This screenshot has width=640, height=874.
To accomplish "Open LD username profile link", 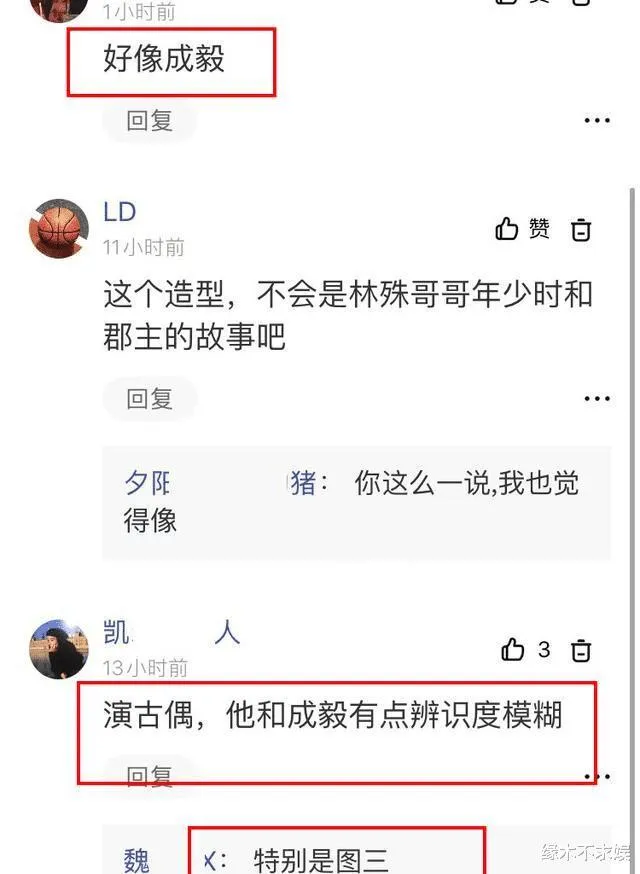I will coord(120,212).
